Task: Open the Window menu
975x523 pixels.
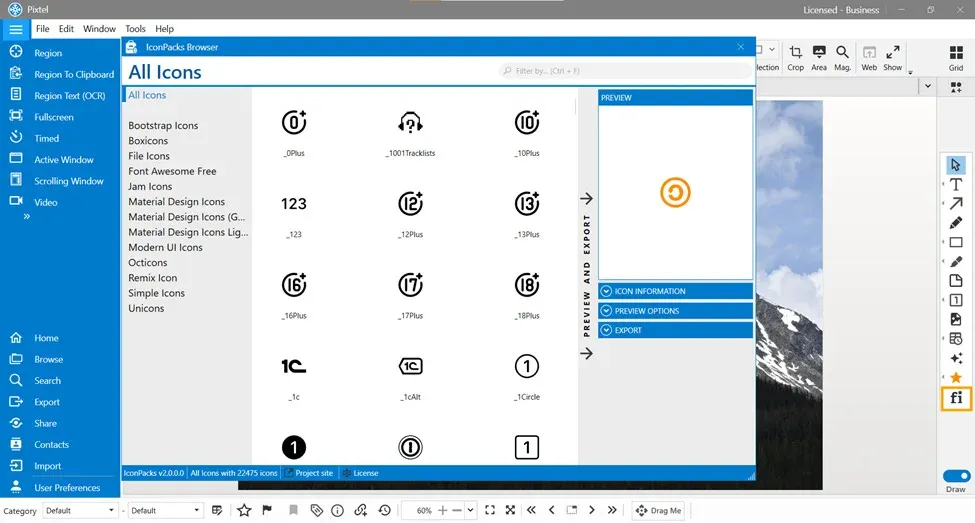Action: 99,29
